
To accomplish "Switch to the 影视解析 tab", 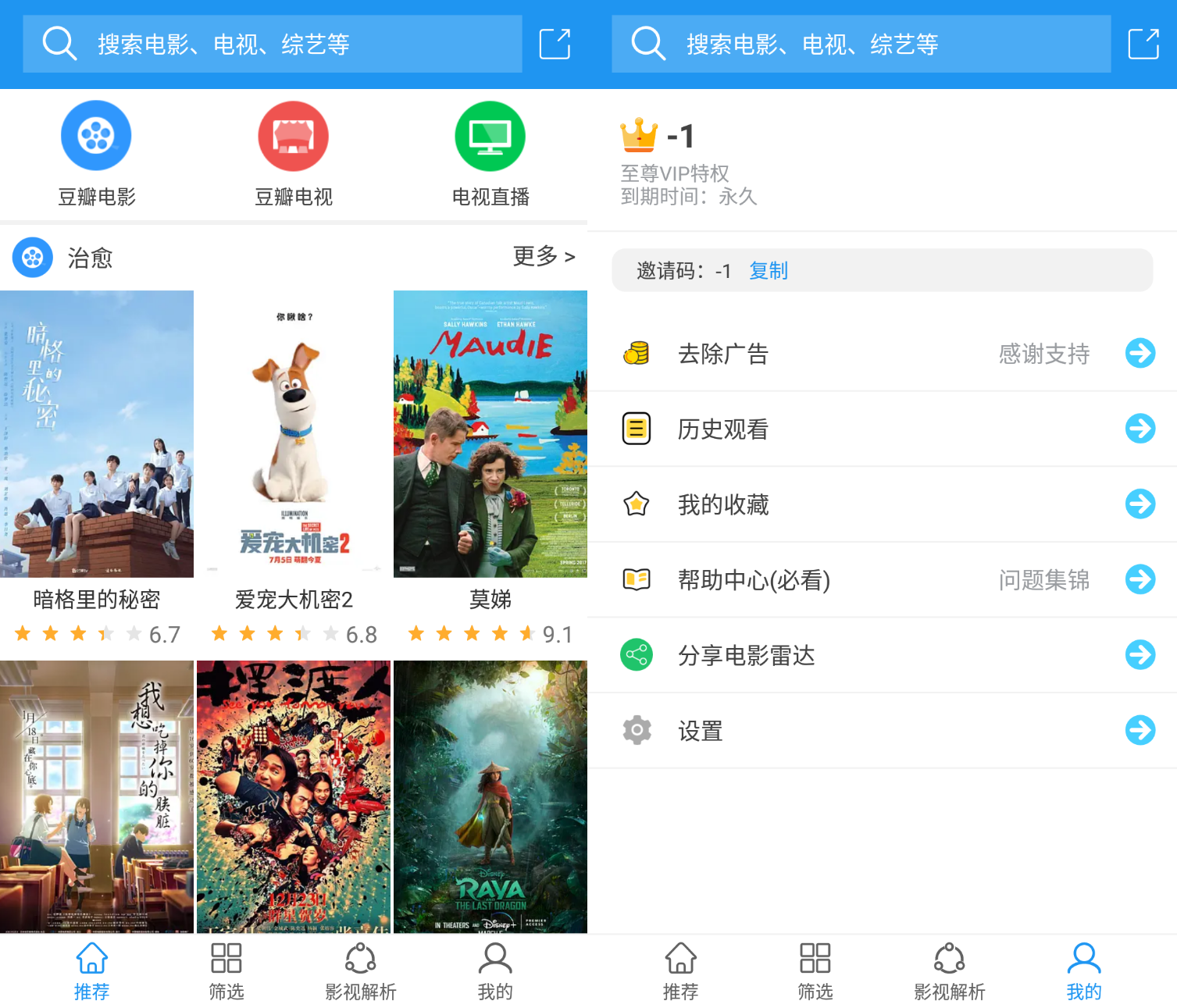I will [x=360, y=970].
